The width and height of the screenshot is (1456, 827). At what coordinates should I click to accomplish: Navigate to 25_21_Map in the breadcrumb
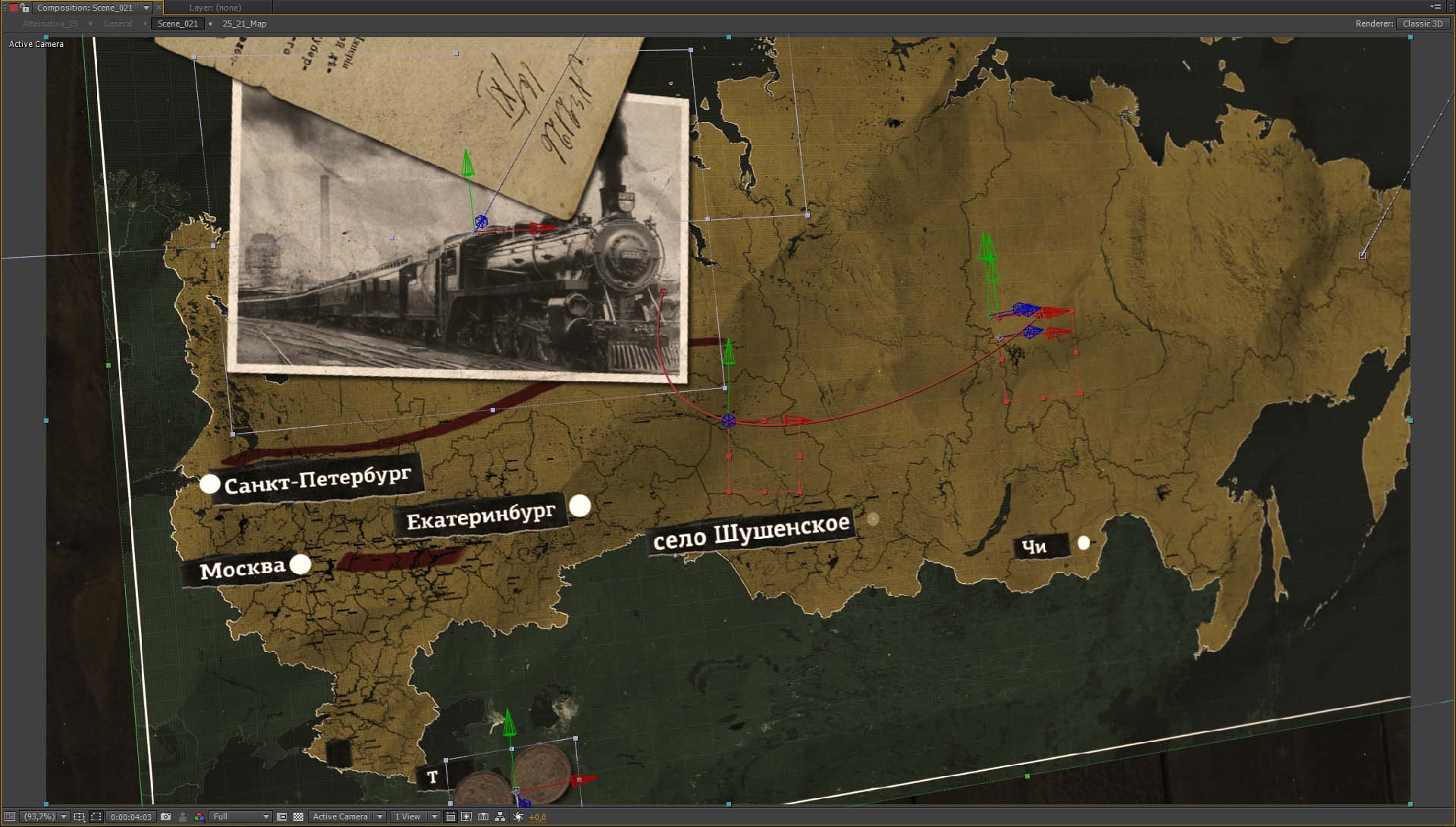[x=244, y=23]
